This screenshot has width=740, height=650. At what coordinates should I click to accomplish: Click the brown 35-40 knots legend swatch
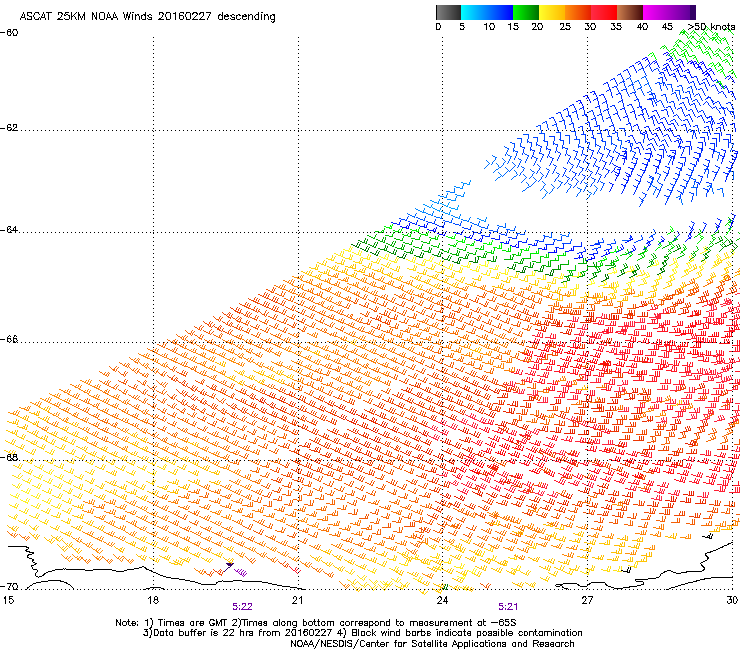[x=630, y=12]
